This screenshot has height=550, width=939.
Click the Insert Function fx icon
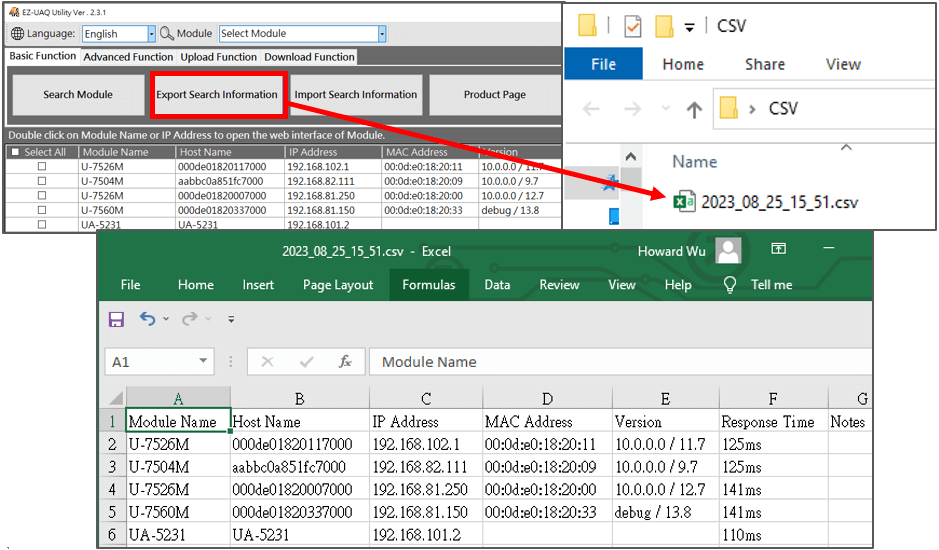click(x=345, y=361)
